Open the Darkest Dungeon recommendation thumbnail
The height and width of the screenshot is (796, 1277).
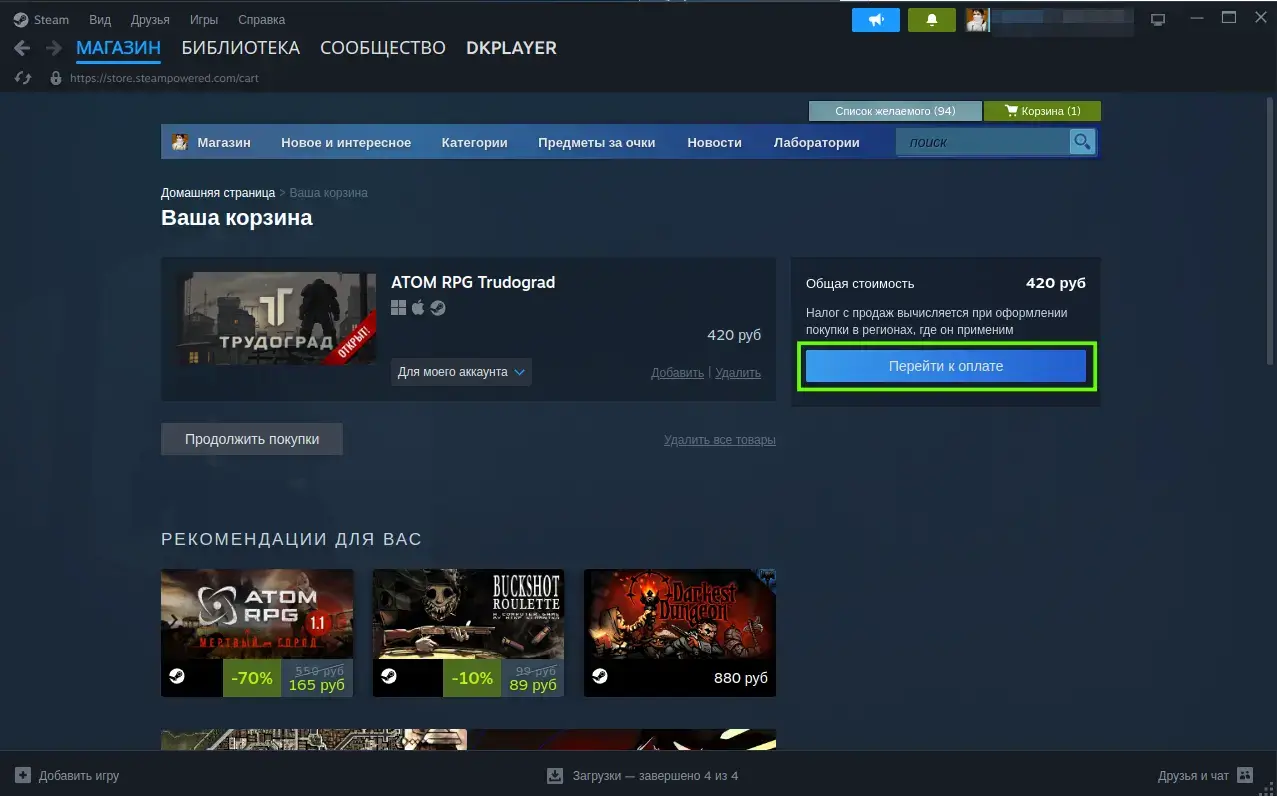[680, 614]
